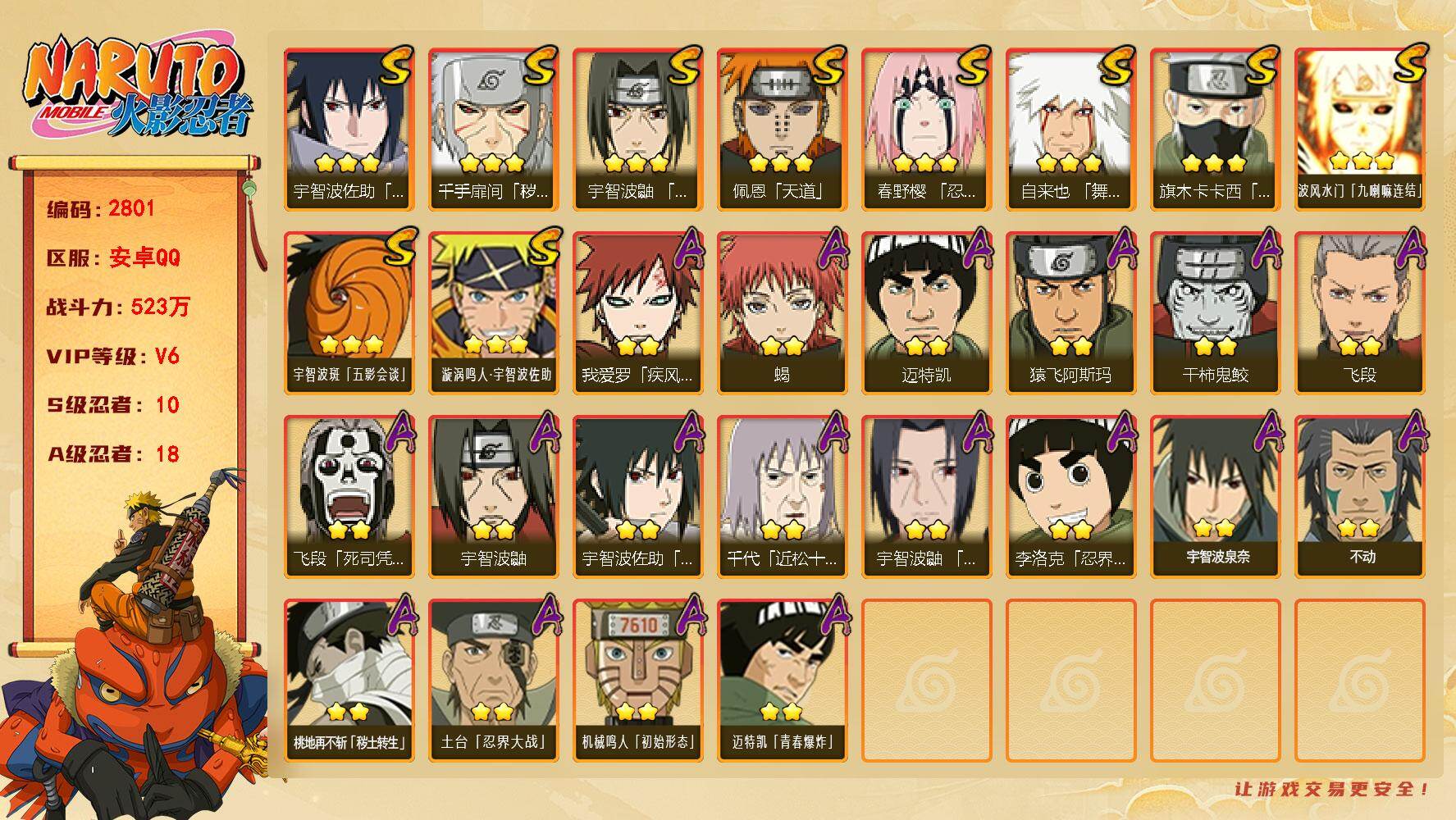Select the 迈特凯「青春爆炸」card

point(782,680)
